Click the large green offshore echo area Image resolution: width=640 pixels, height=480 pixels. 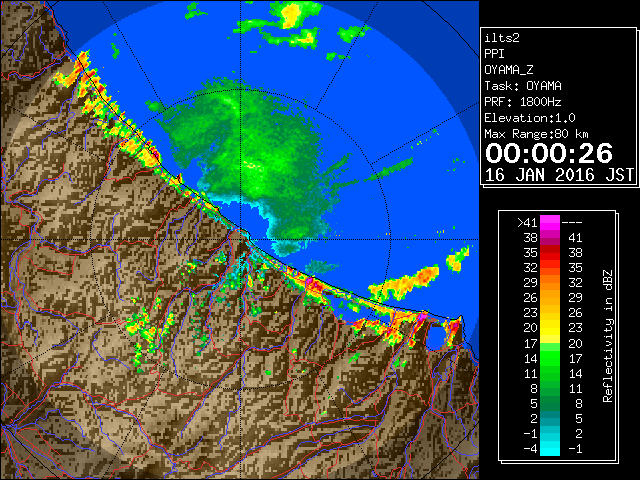[x=253, y=159]
